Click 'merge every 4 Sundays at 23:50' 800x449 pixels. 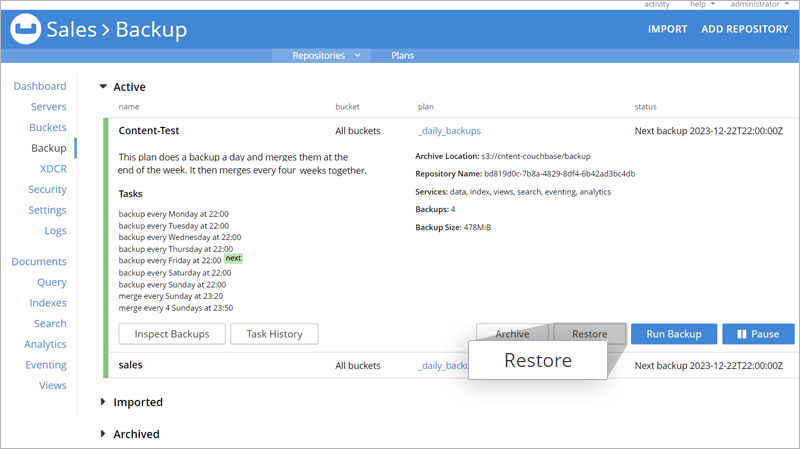(176, 308)
